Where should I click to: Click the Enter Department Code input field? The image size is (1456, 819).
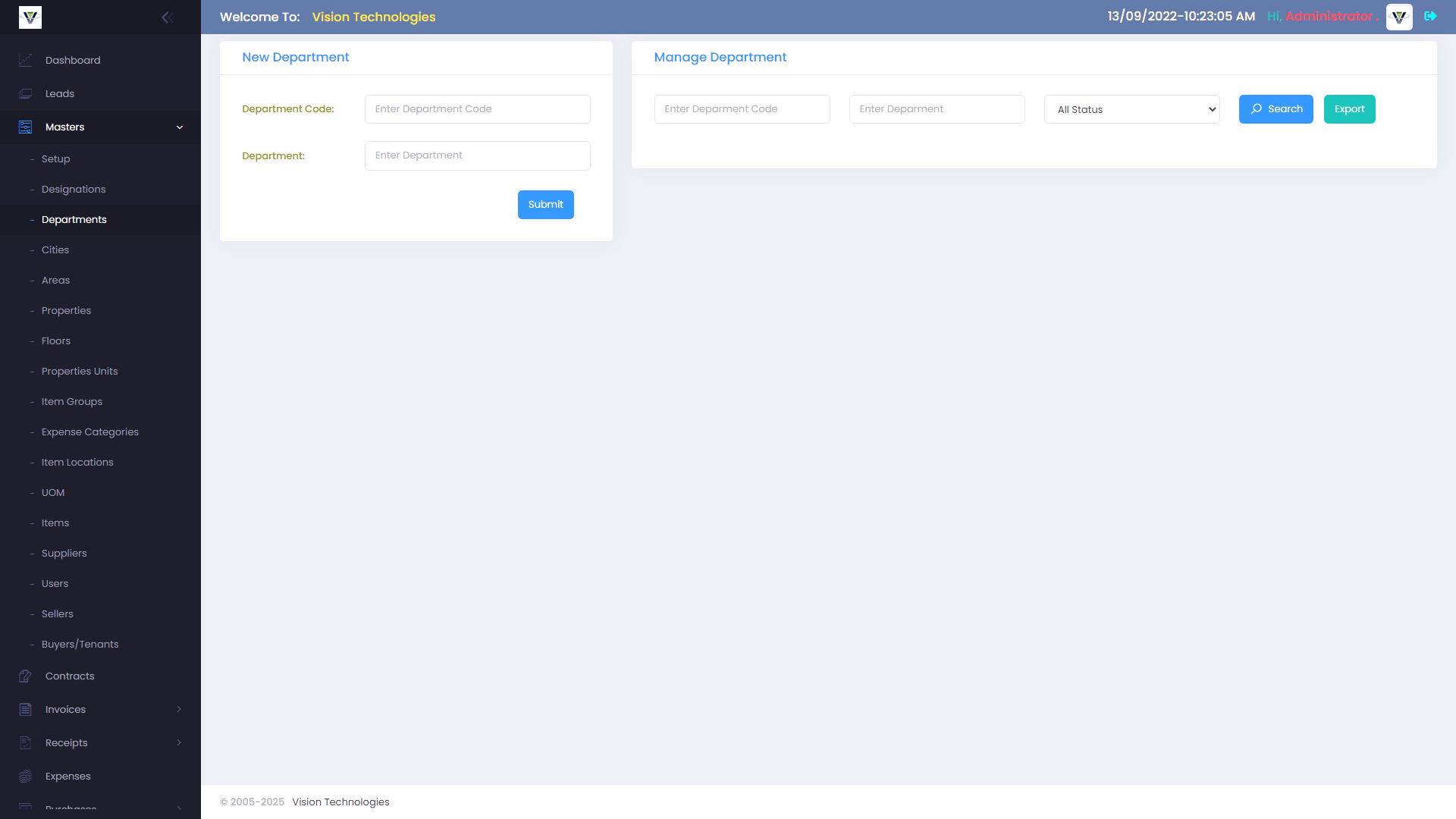point(477,108)
